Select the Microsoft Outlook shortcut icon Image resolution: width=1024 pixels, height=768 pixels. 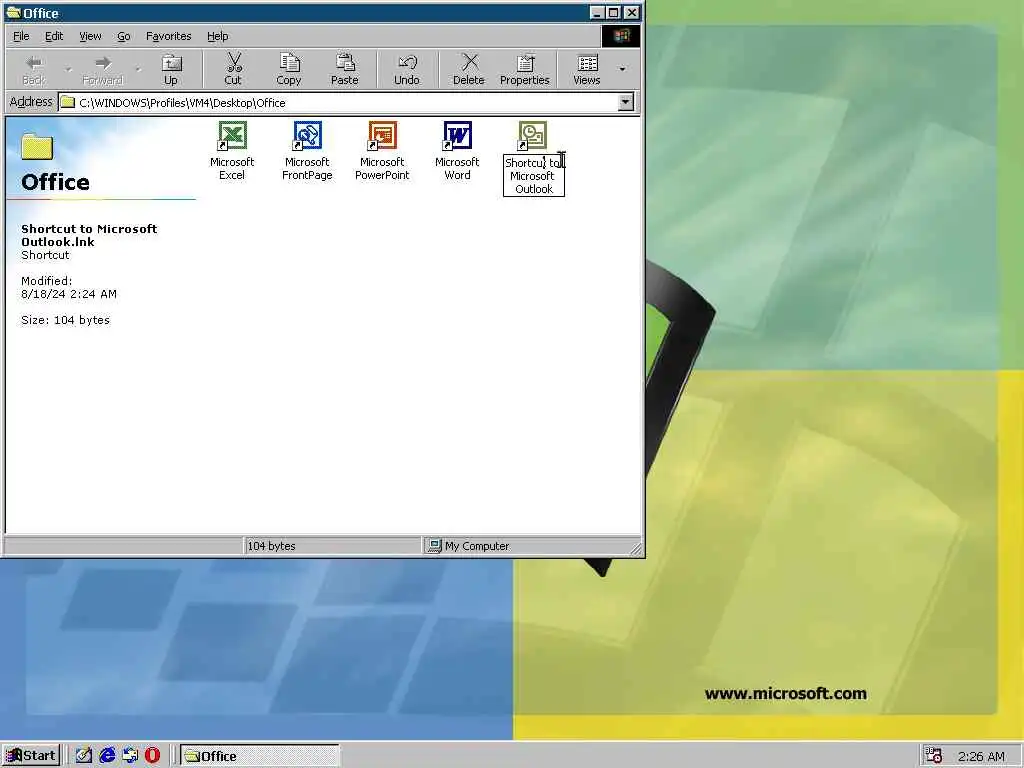click(532, 136)
